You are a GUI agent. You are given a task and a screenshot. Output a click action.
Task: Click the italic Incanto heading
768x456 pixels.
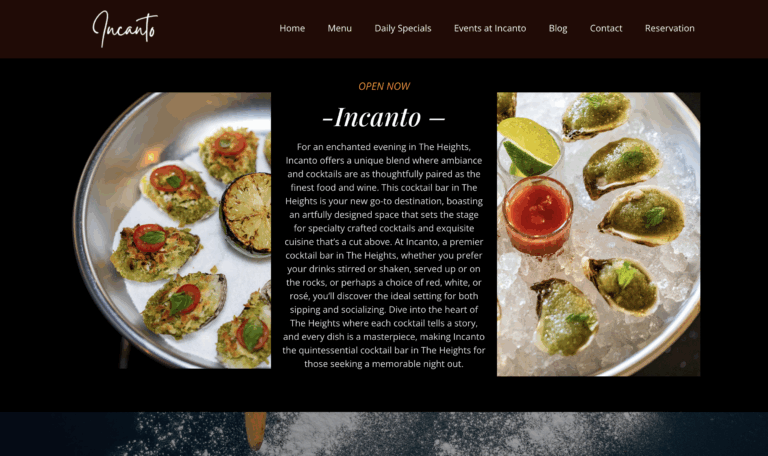(384, 118)
